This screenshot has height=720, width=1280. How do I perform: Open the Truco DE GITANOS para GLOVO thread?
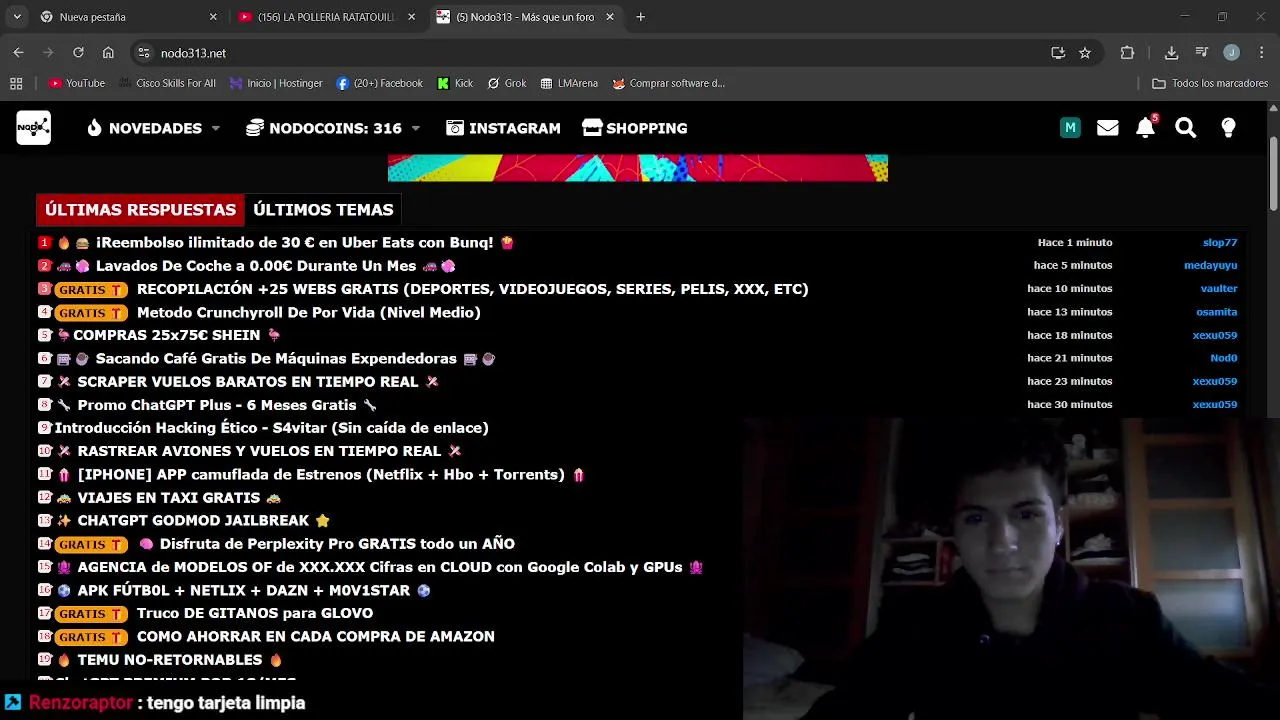coord(254,614)
